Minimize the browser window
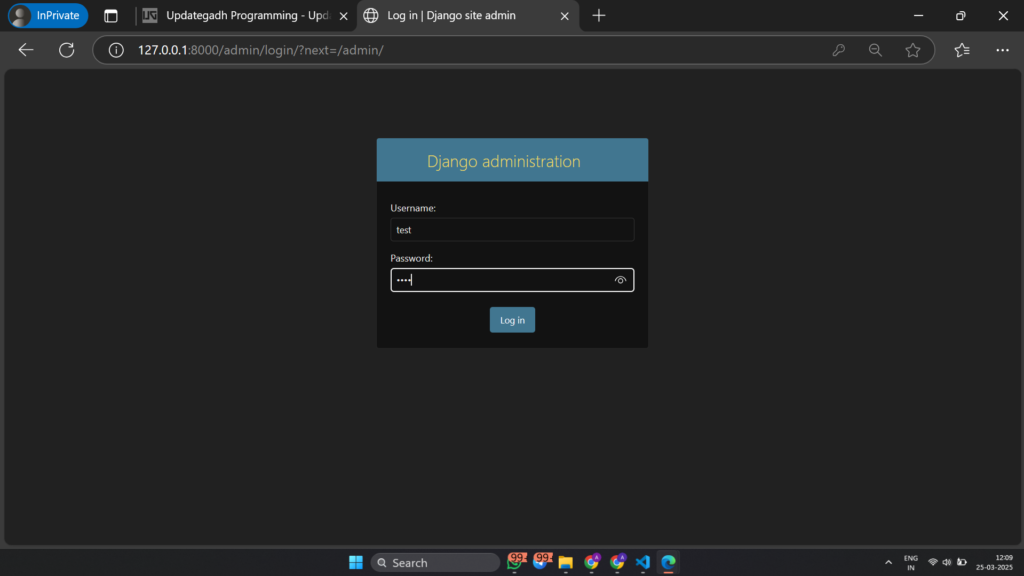The image size is (1024, 576). pyautogui.click(x=918, y=16)
